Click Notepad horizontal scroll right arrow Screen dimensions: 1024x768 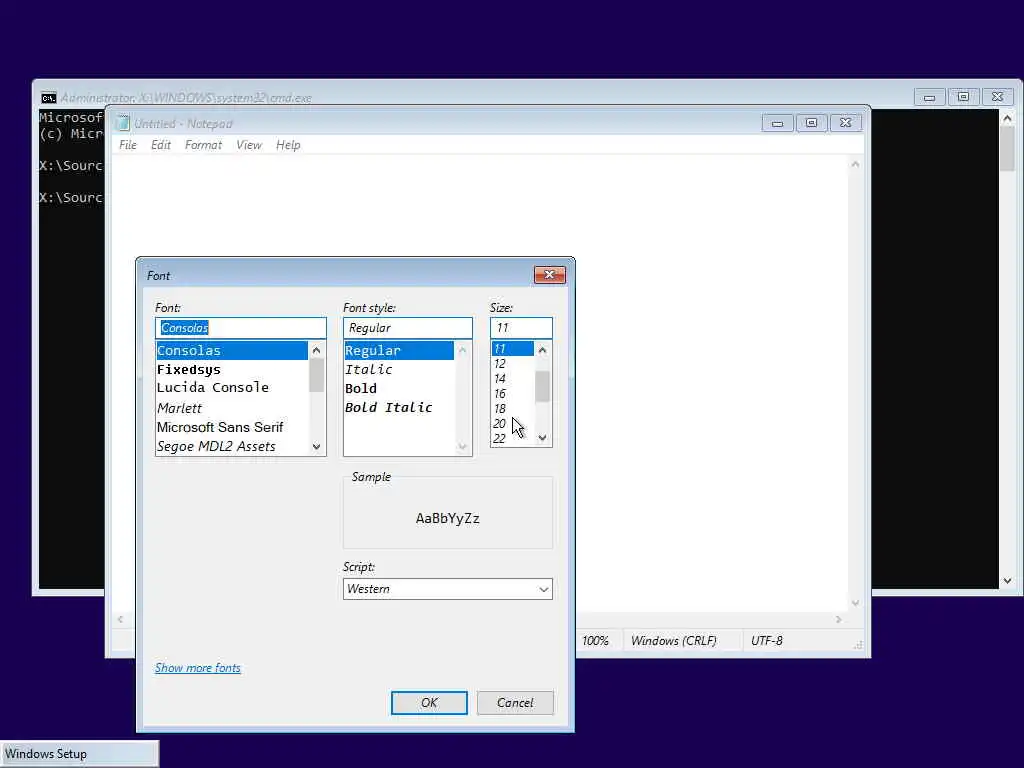coord(839,619)
